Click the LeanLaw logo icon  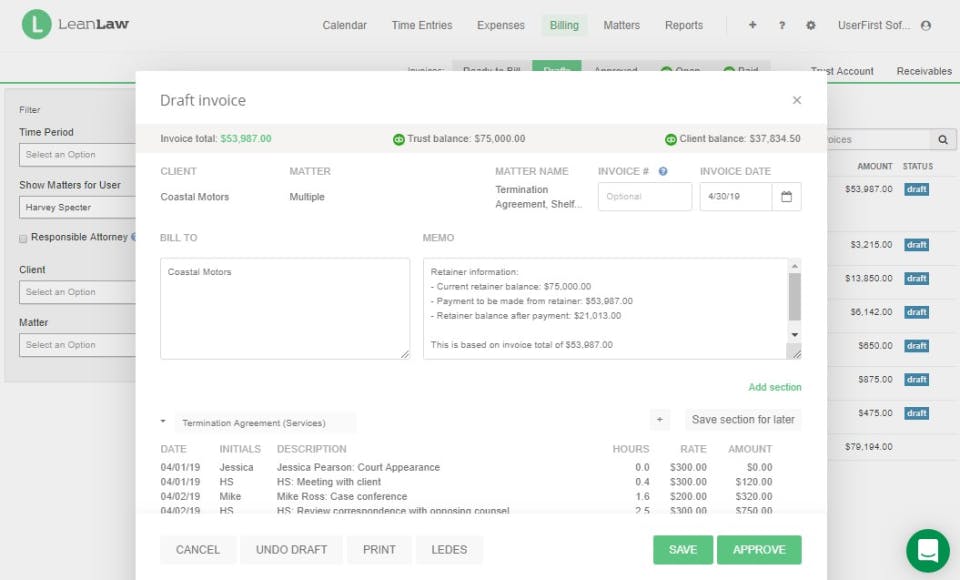pos(37,25)
